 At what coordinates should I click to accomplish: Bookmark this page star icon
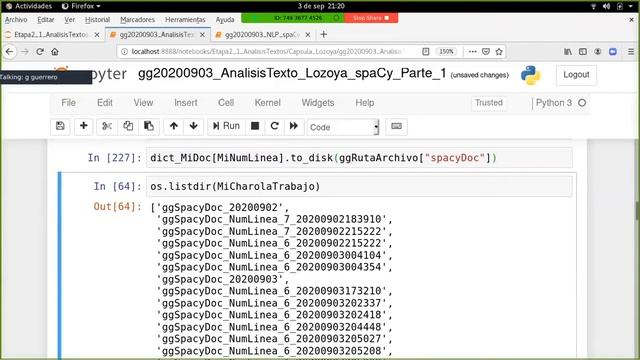(499, 51)
